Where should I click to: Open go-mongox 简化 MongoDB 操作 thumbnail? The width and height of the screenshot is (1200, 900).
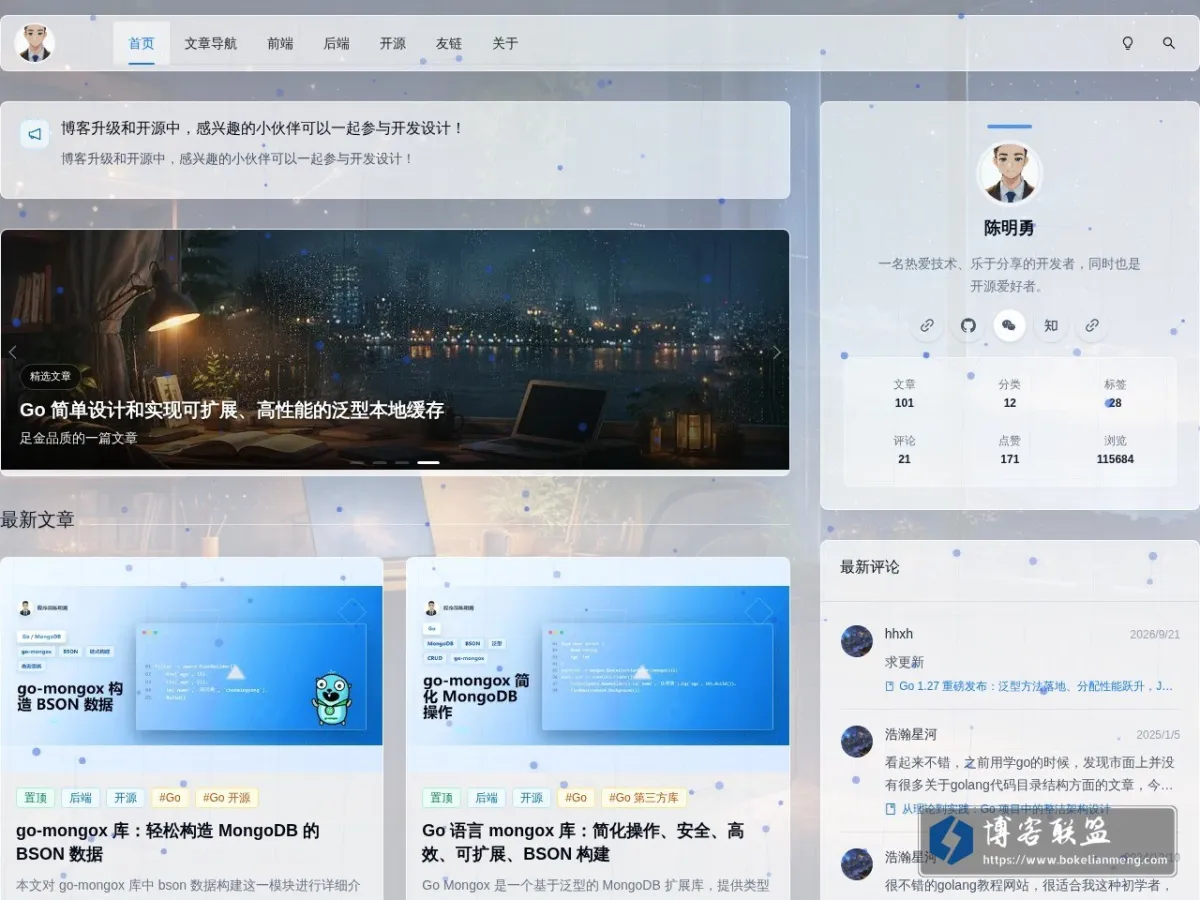click(597, 665)
